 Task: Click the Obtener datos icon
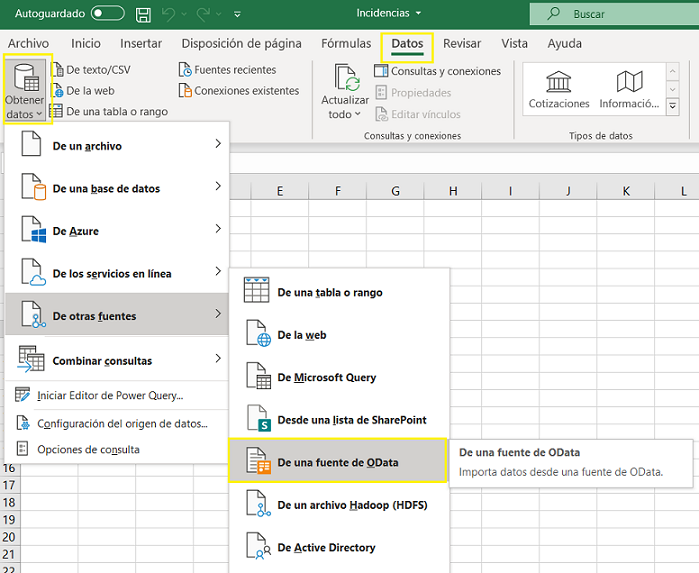[25, 80]
